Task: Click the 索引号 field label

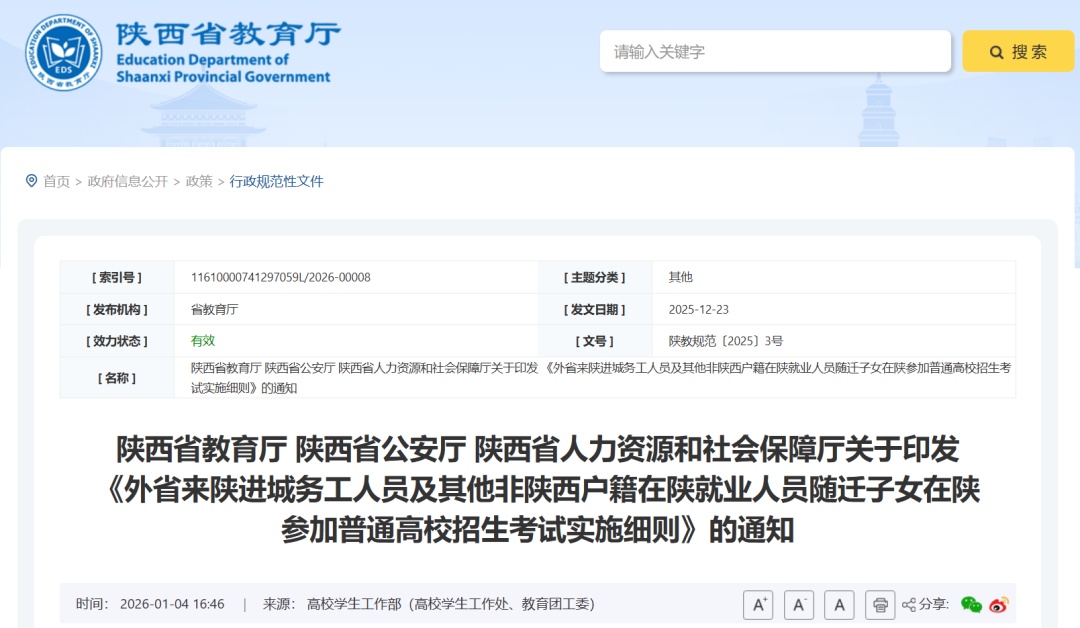Action: coord(116,277)
